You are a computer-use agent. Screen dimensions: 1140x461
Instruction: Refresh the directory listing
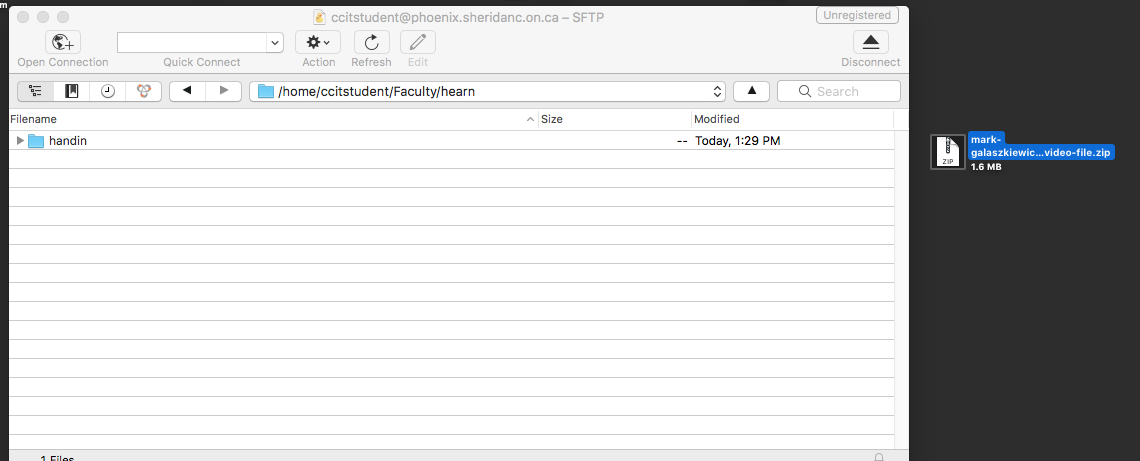(x=372, y=42)
